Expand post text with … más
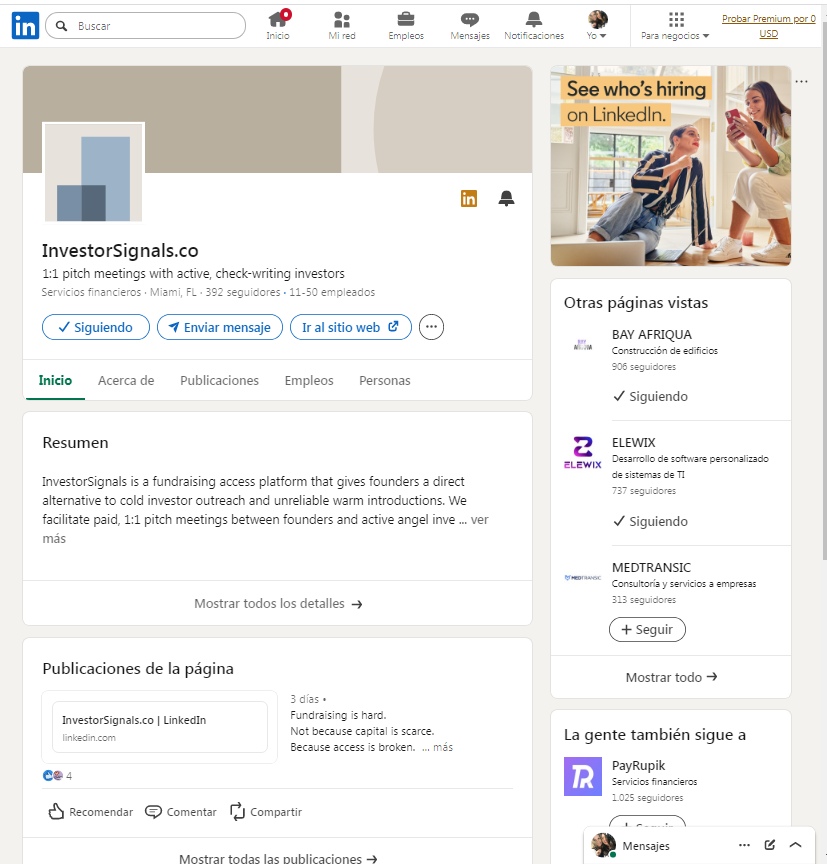Image resolution: width=827 pixels, height=864 pixels. click(437, 748)
